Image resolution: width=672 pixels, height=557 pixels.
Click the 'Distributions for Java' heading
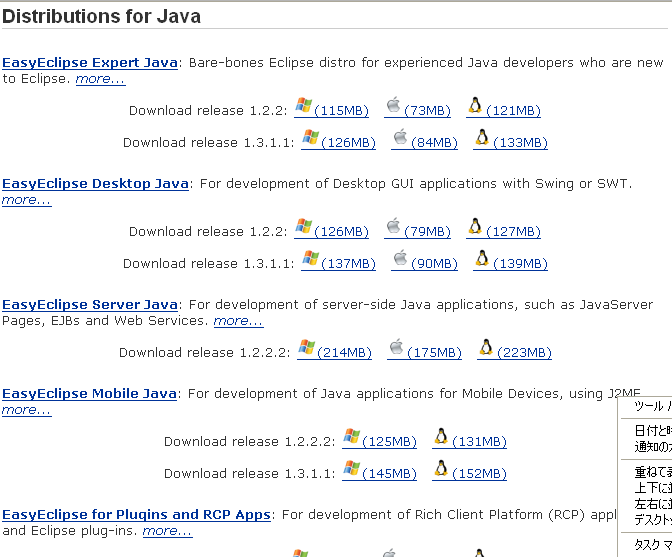[x=102, y=16]
